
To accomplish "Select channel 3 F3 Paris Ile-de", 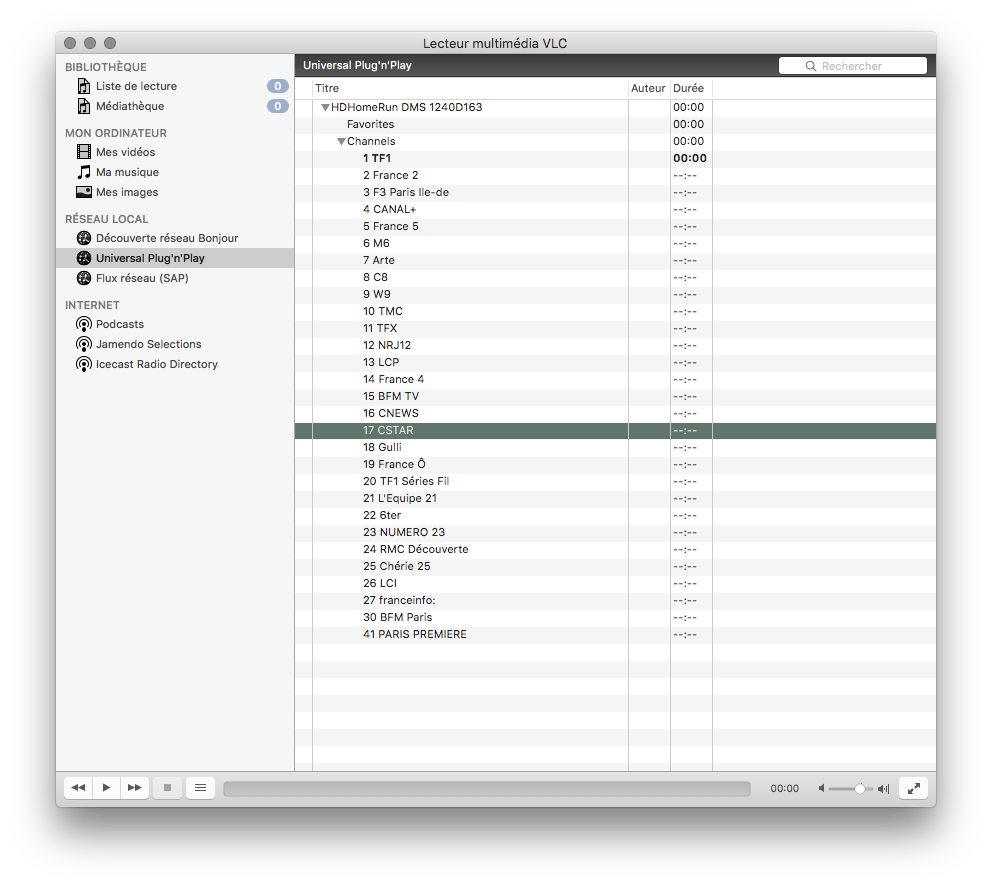I will 615,193.
